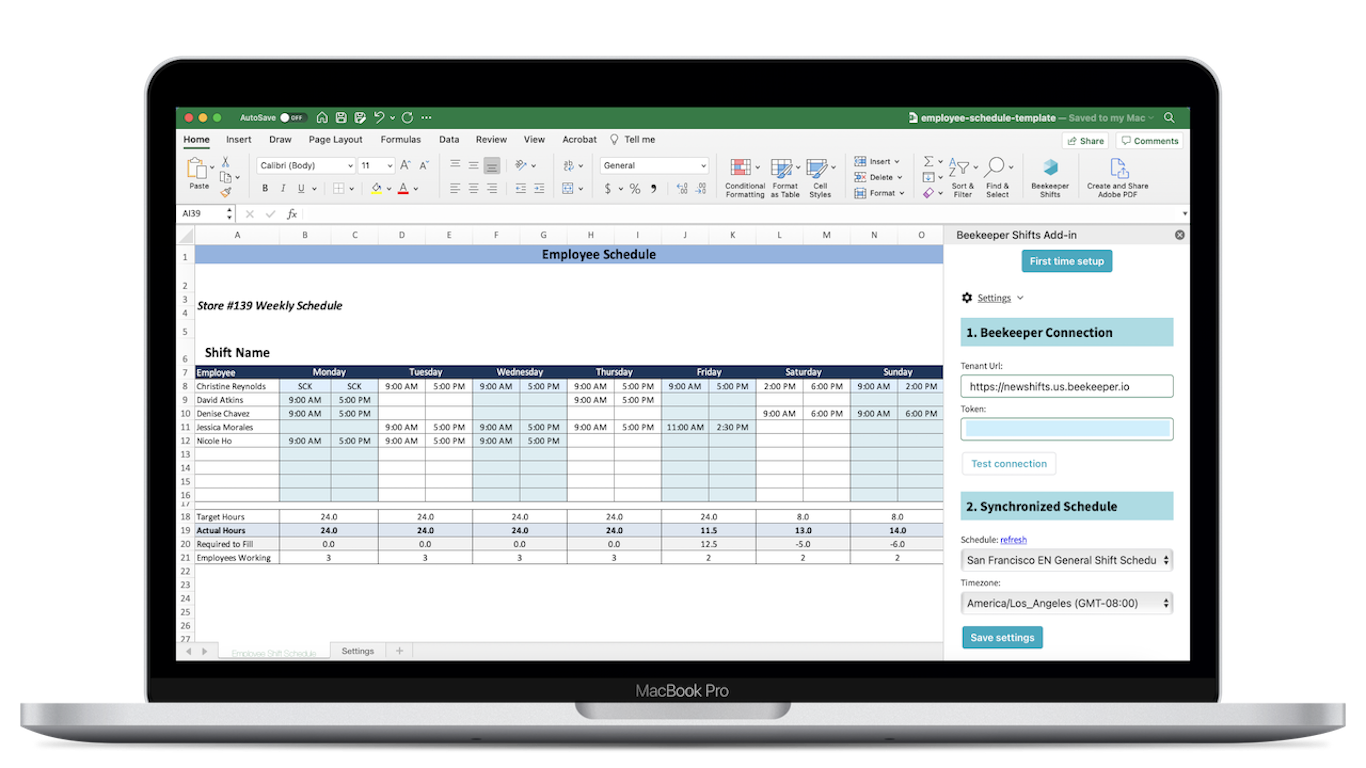This screenshot has width=1366, height=768.
Task: Click the Save As icon with pencil
Action: pyautogui.click(x=358, y=117)
